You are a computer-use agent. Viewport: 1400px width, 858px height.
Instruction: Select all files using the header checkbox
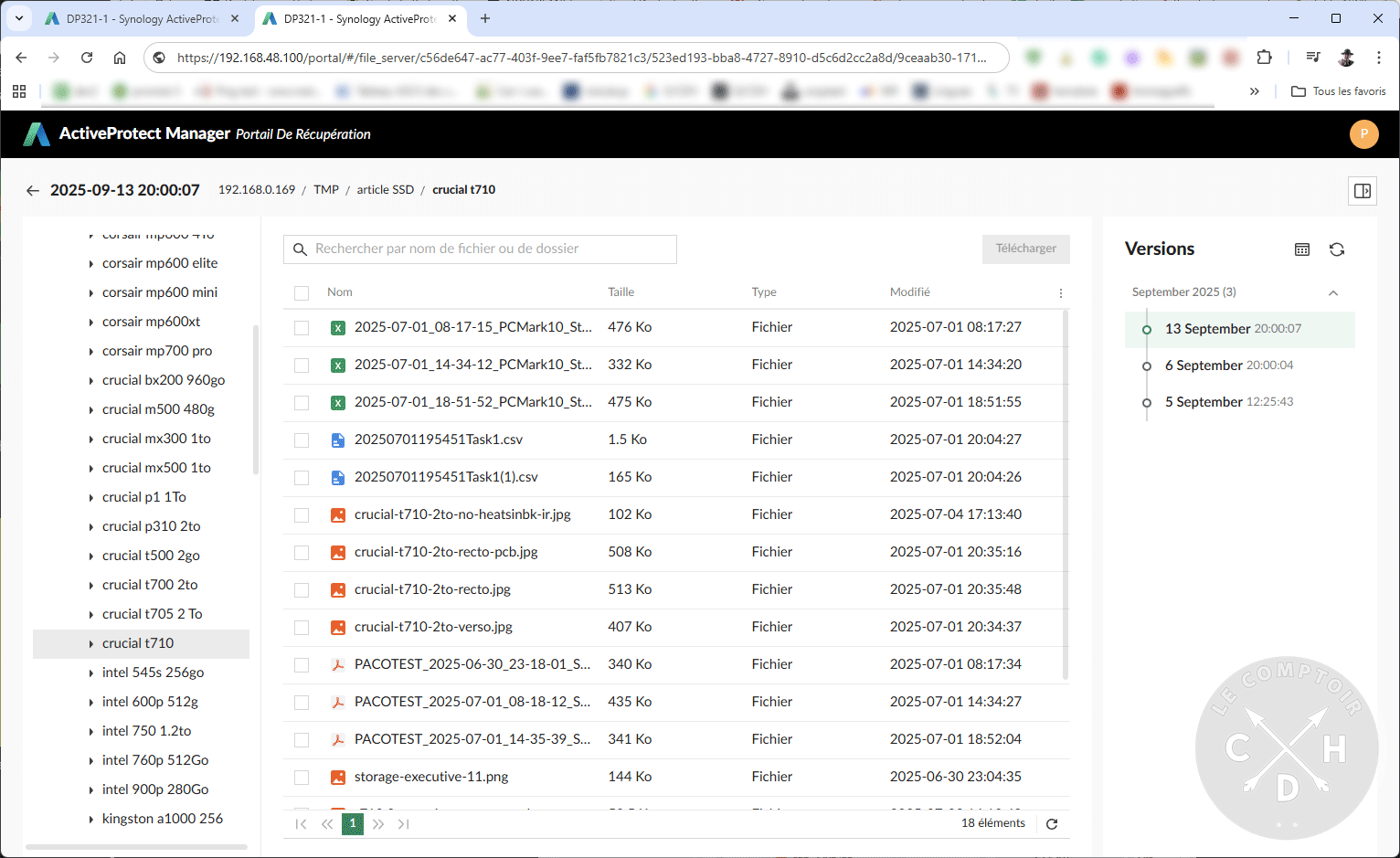tap(302, 292)
